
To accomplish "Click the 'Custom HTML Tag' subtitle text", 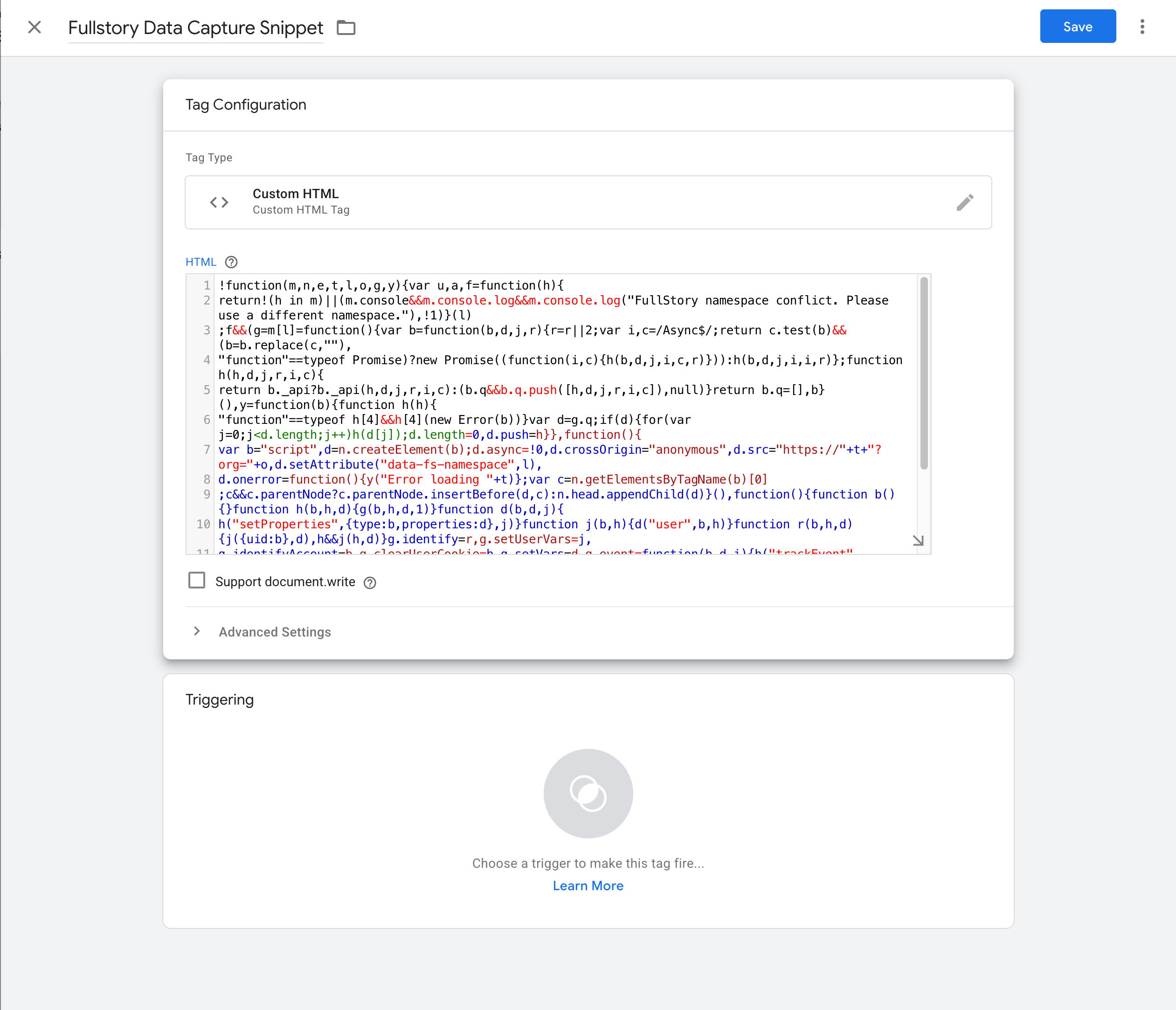I will (301, 210).
